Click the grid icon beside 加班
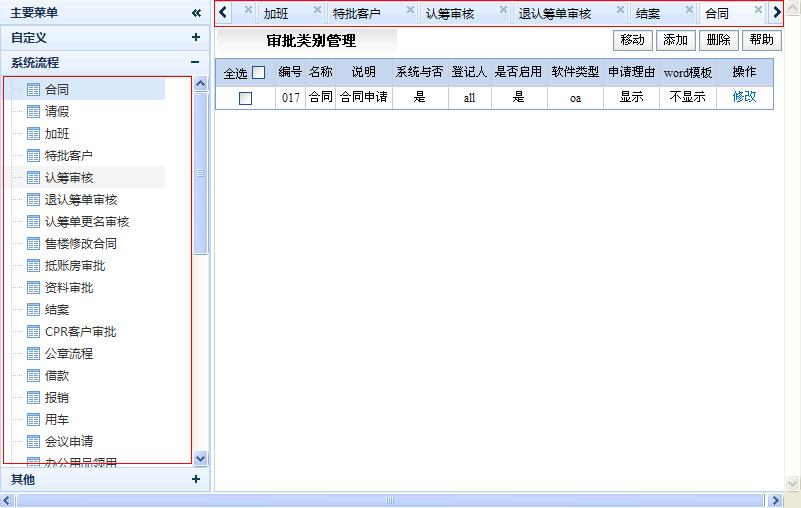Viewport: 801px width, 508px height. 33,134
